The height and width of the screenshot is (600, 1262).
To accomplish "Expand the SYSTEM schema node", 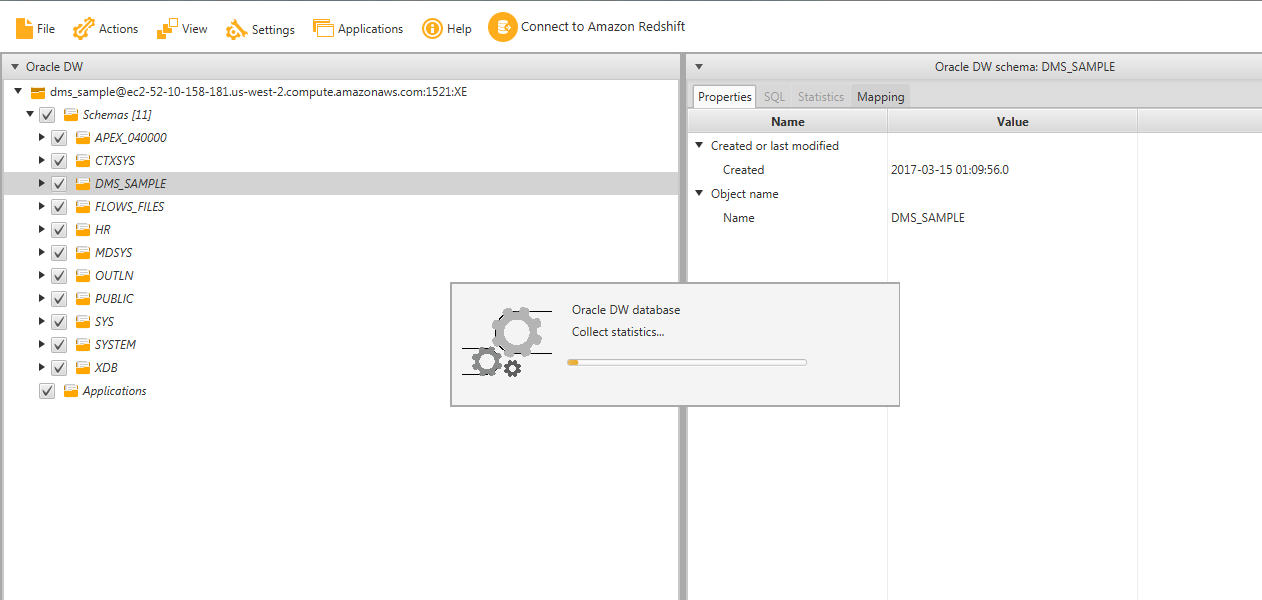I will [x=42, y=344].
